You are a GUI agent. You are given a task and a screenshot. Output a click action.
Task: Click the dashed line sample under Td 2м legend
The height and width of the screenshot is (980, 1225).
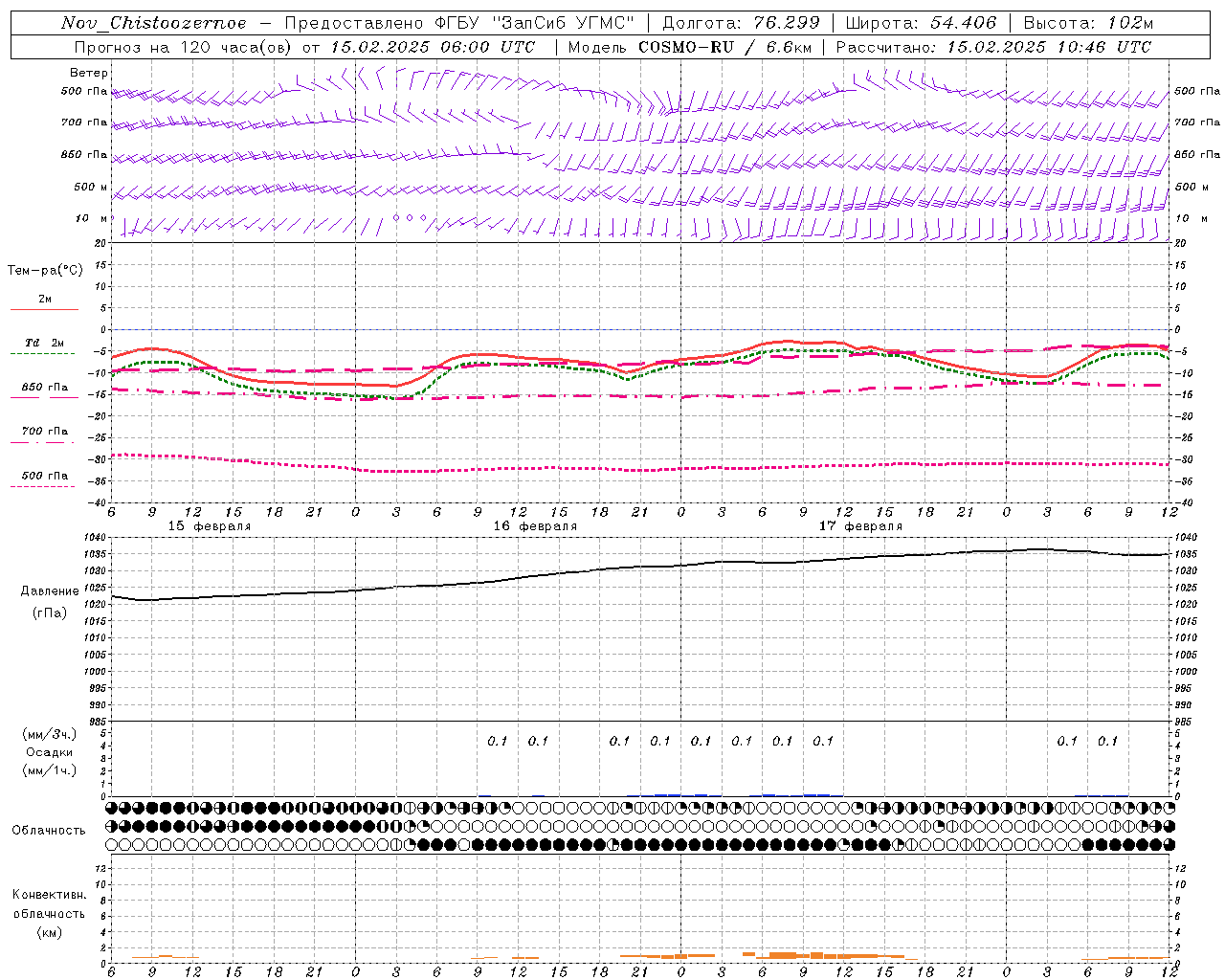[42, 353]
